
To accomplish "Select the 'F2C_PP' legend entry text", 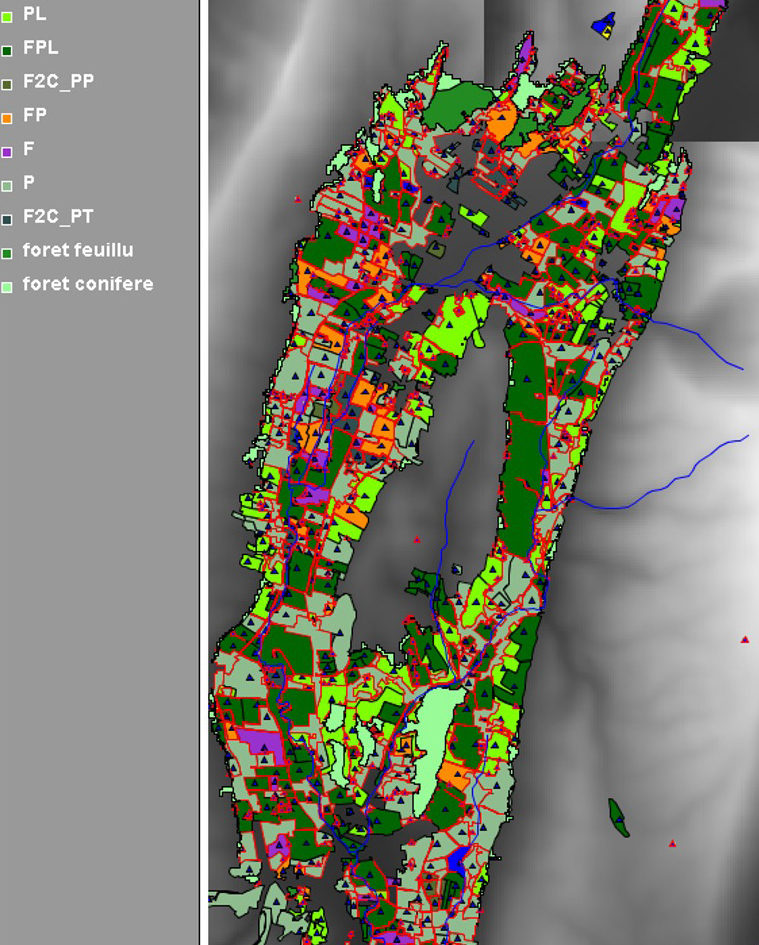I will click(58, 82).
